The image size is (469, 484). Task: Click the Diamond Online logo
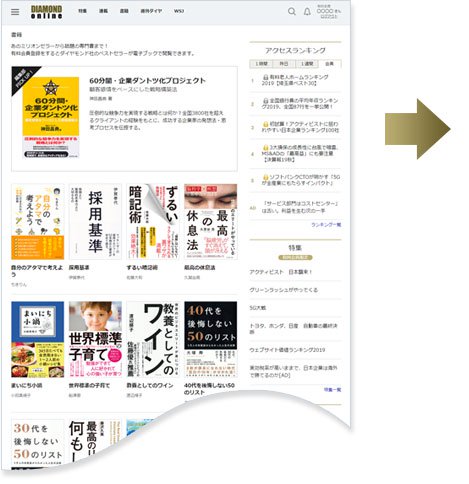[47, 12]
